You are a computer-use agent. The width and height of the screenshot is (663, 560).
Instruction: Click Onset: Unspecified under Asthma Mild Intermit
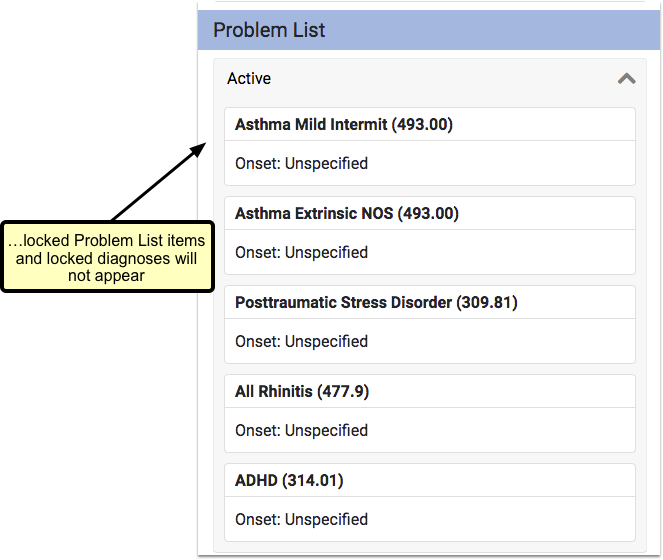tap(301, 164)
